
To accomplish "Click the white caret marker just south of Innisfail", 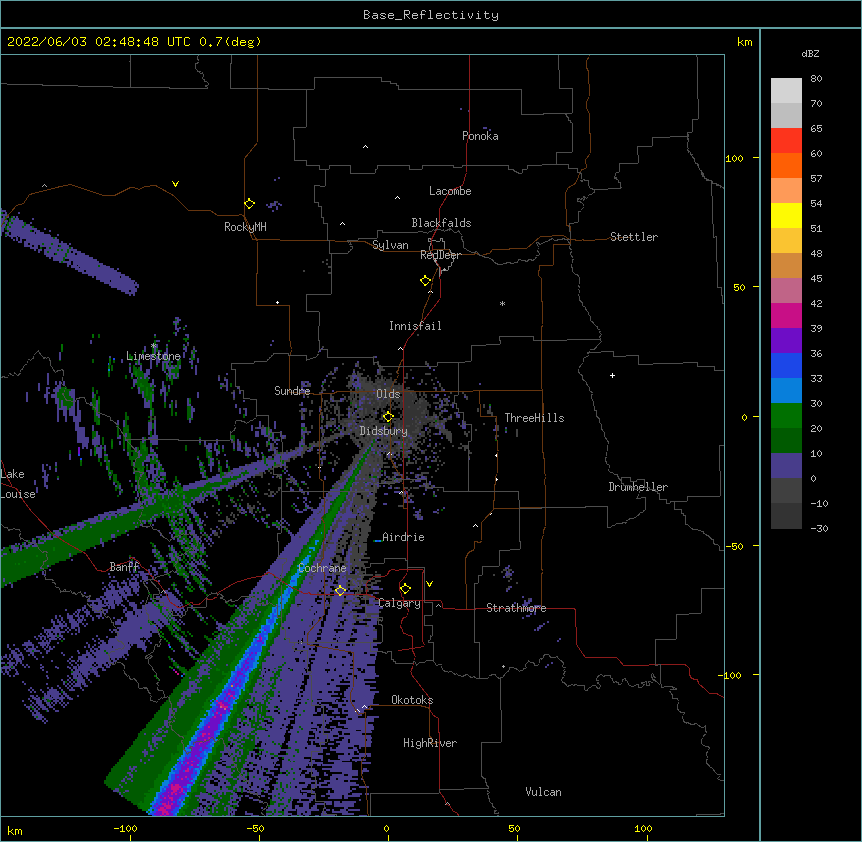I will [400, 349].
